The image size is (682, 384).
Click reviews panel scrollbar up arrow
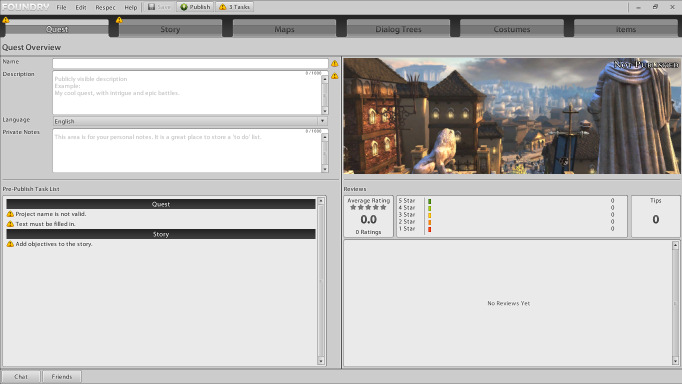point(675,245)
